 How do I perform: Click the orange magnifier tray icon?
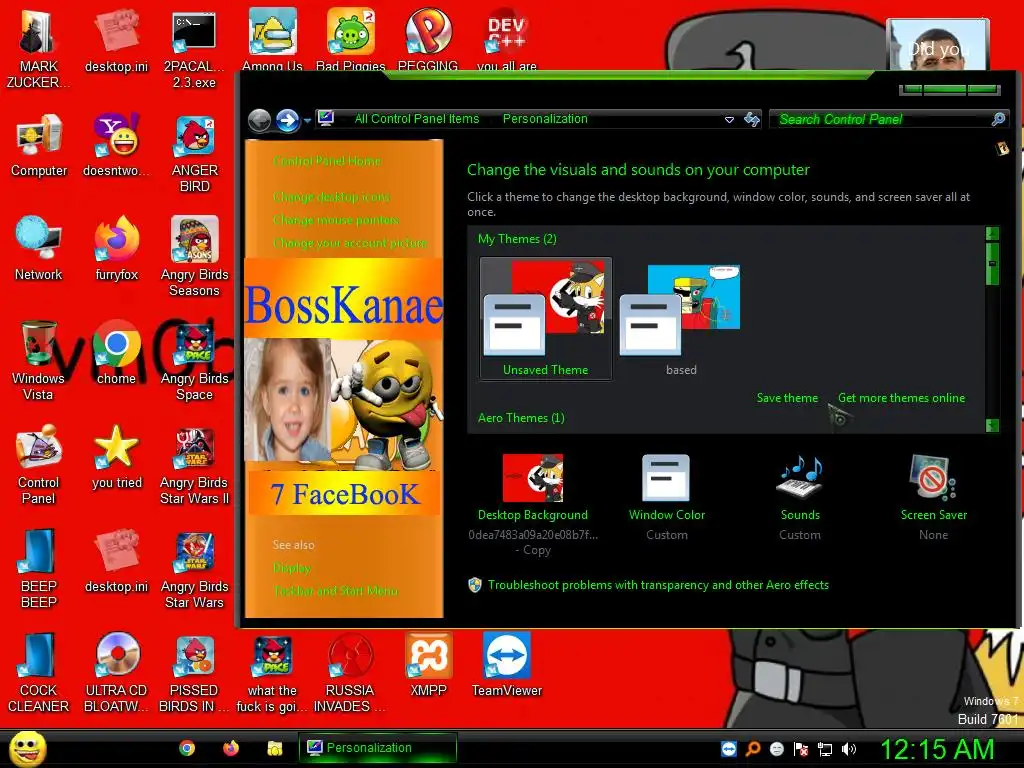pyautogui.click(x=753, y=749)
